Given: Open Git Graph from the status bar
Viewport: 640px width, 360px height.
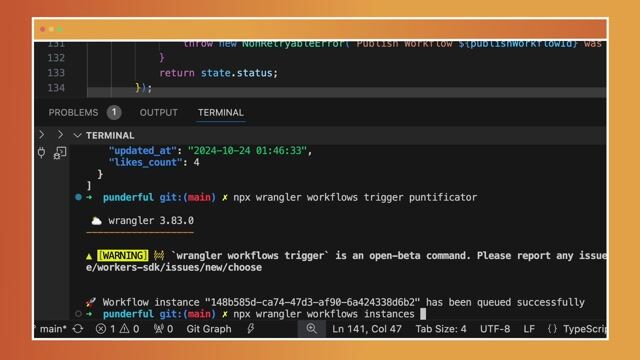Looking at the screenshot, I should 209,329.
